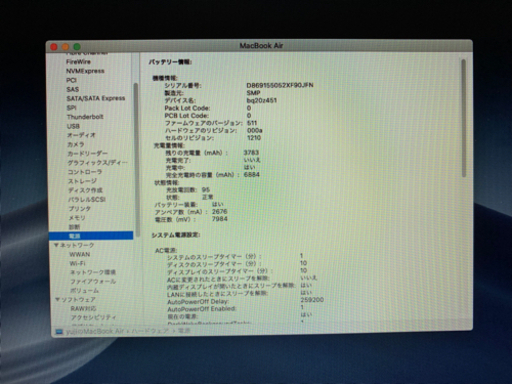Click the Pack Lot Code label
This screenshot has height=384, width=512.
187,108
